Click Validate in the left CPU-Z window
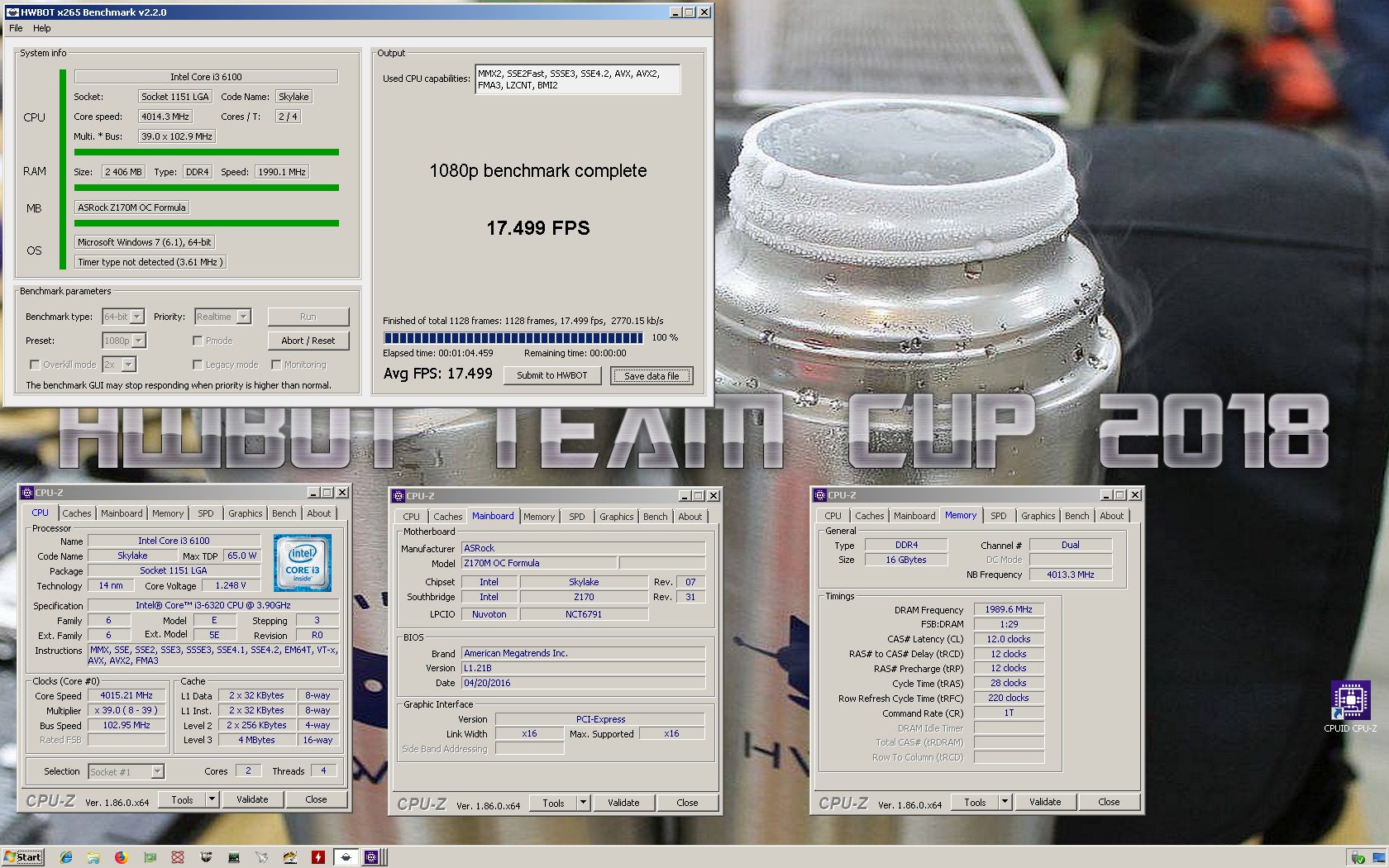Image resolution: width=1389 pixels, height=868 pixels. 252,799
